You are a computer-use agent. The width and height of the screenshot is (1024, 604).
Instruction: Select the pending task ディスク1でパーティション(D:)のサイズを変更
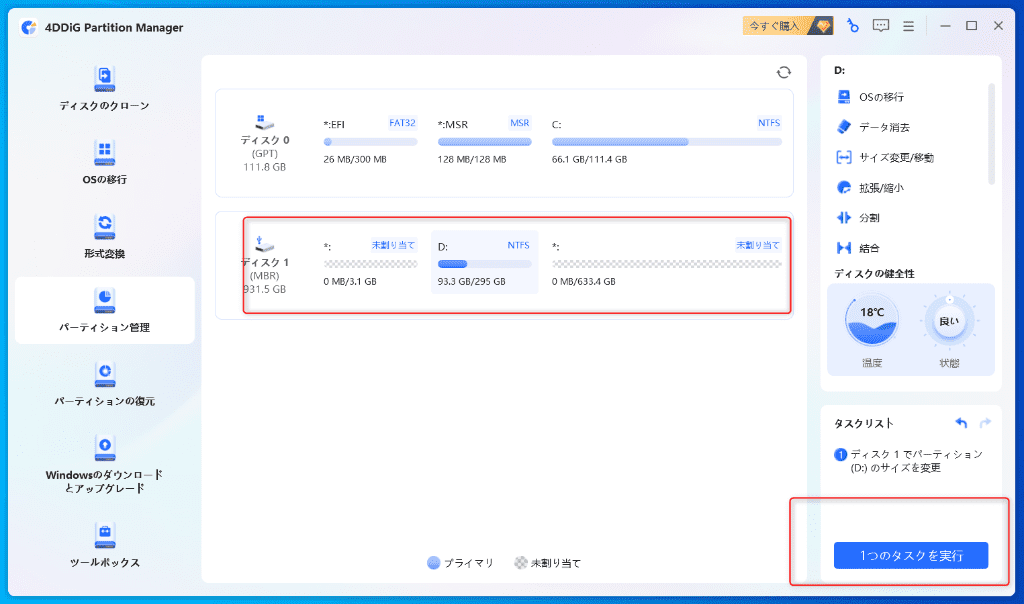point(909,460)
